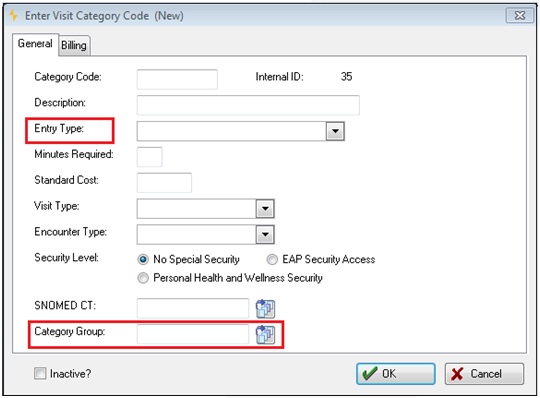This screenshot has width=540, height=398.
Task: Switch to the Billing tab
Action: (74, 45)
